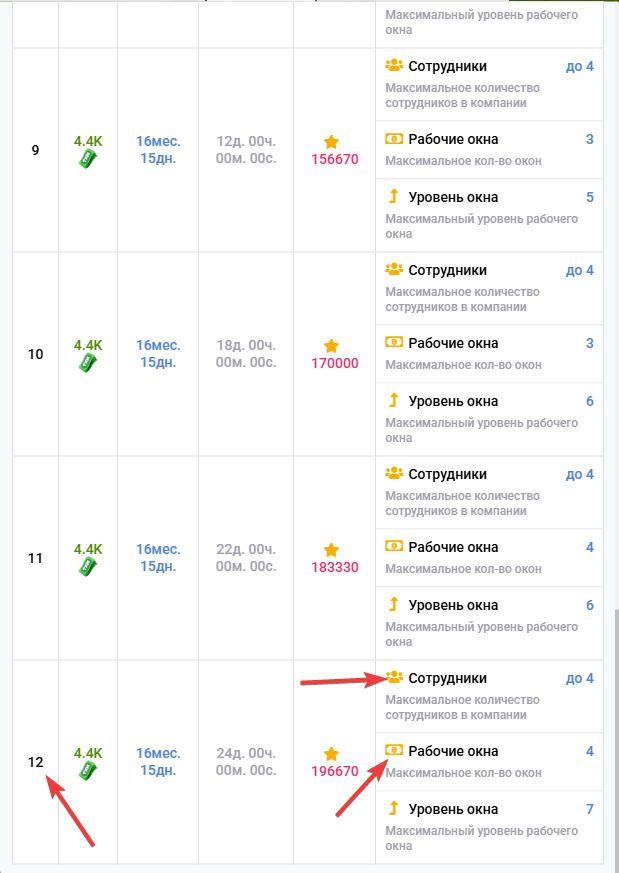Click the window level value 7 in row 12
This screenshot has width=619, height=873.
click(x=589, y=809)
